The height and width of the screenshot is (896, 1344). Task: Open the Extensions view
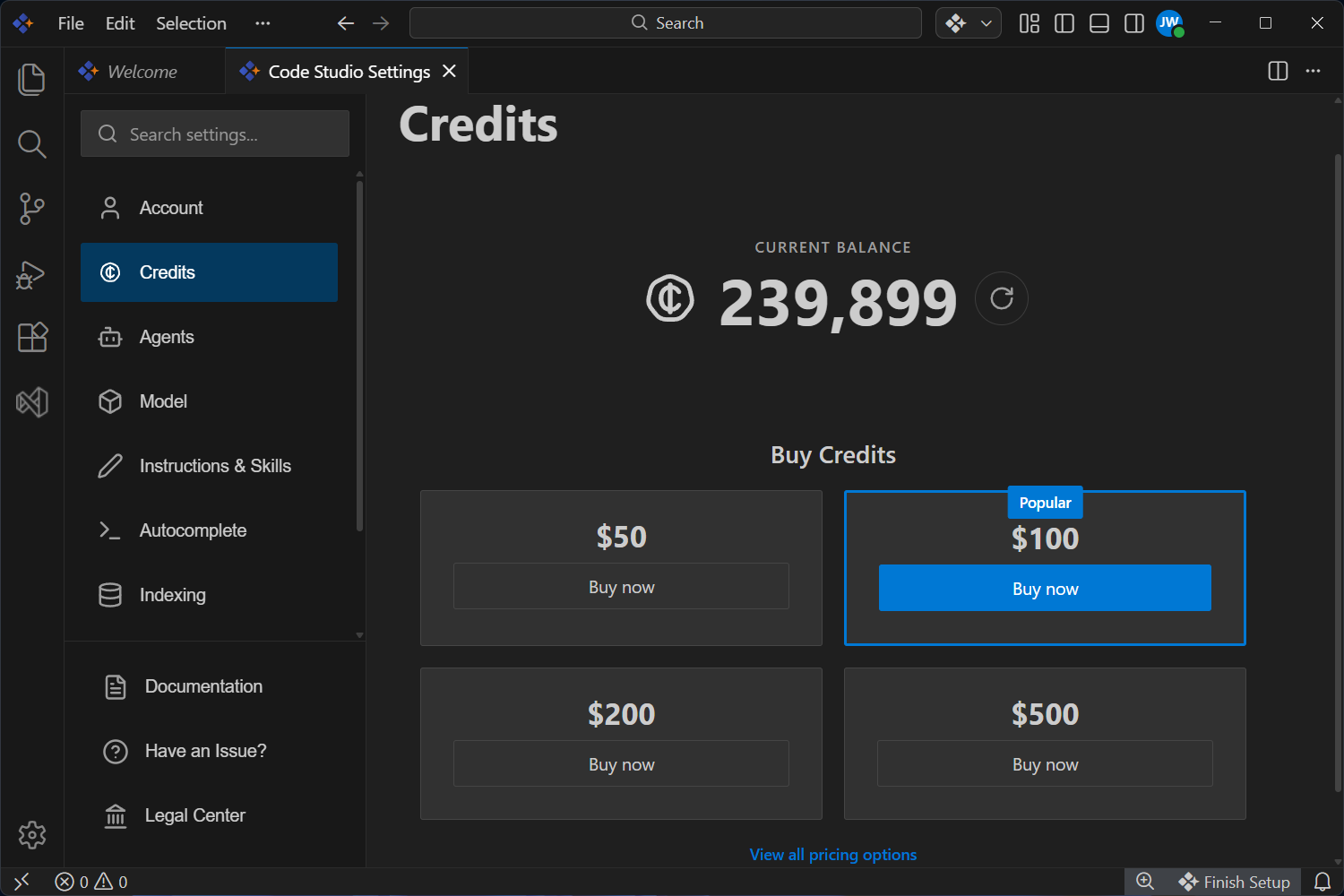click(x=31, y=338)
